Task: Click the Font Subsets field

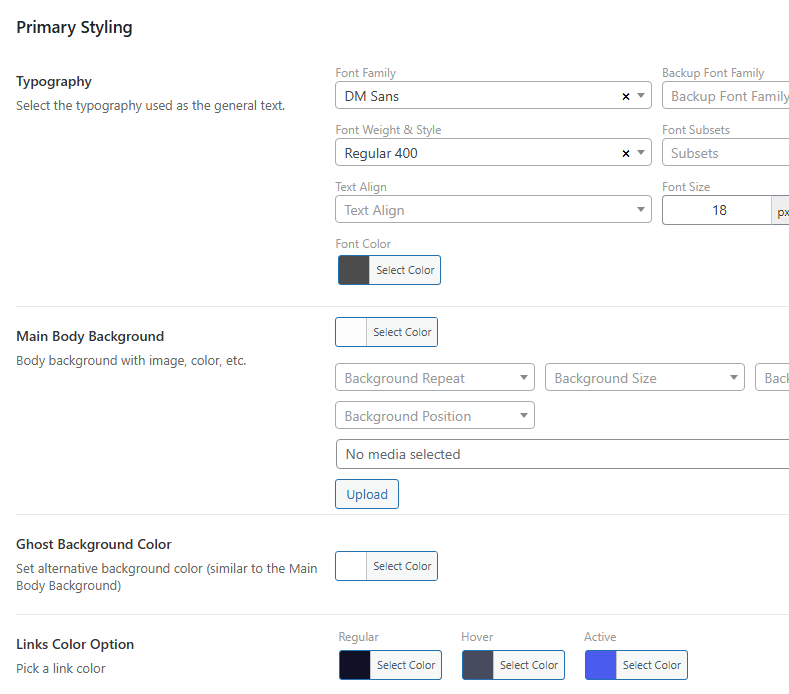Action: pyautogui.click(x=727, y=154)
